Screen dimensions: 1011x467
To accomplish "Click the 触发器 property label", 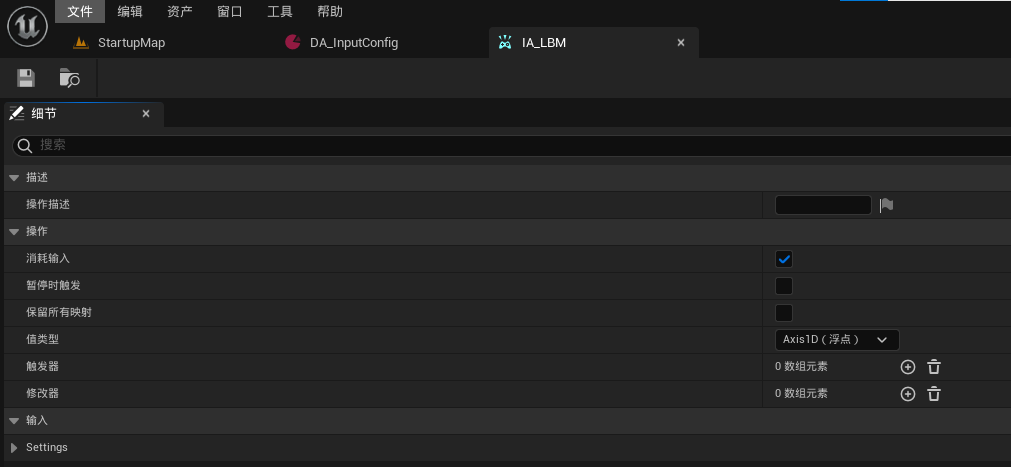I will [42, 366].
